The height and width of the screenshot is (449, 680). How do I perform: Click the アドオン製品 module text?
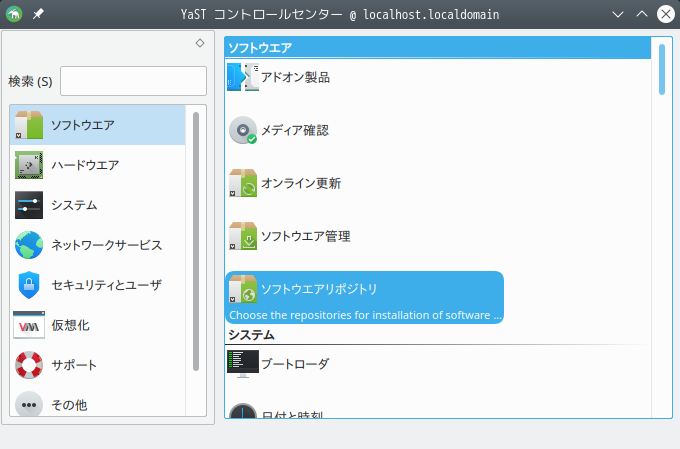point(295,77)
